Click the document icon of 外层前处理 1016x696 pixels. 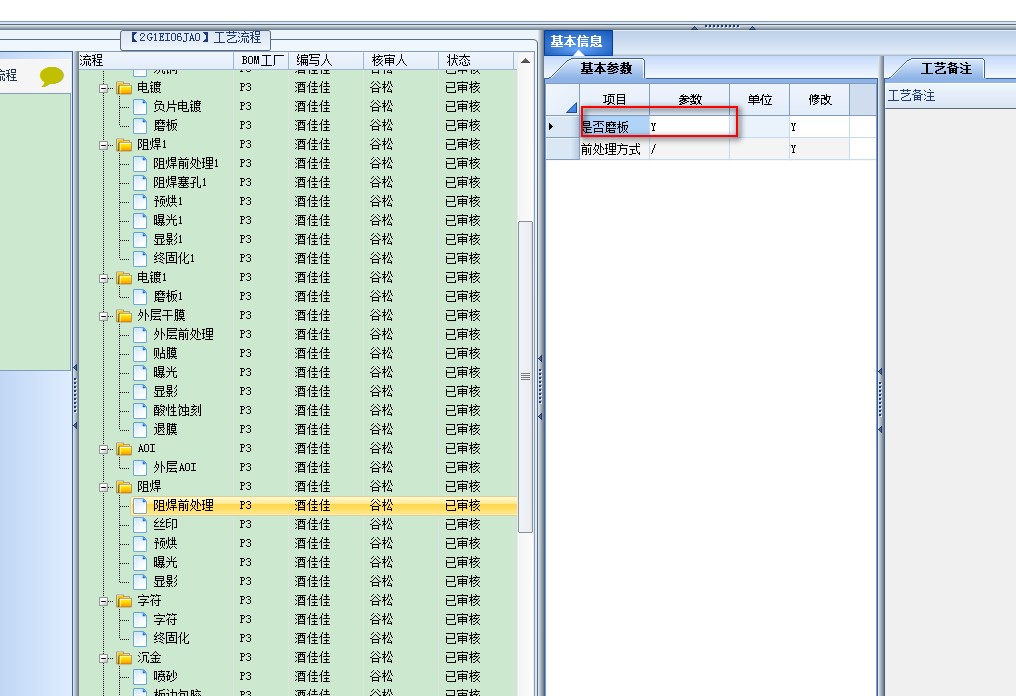pyautogui.click(x=140, y=334)
